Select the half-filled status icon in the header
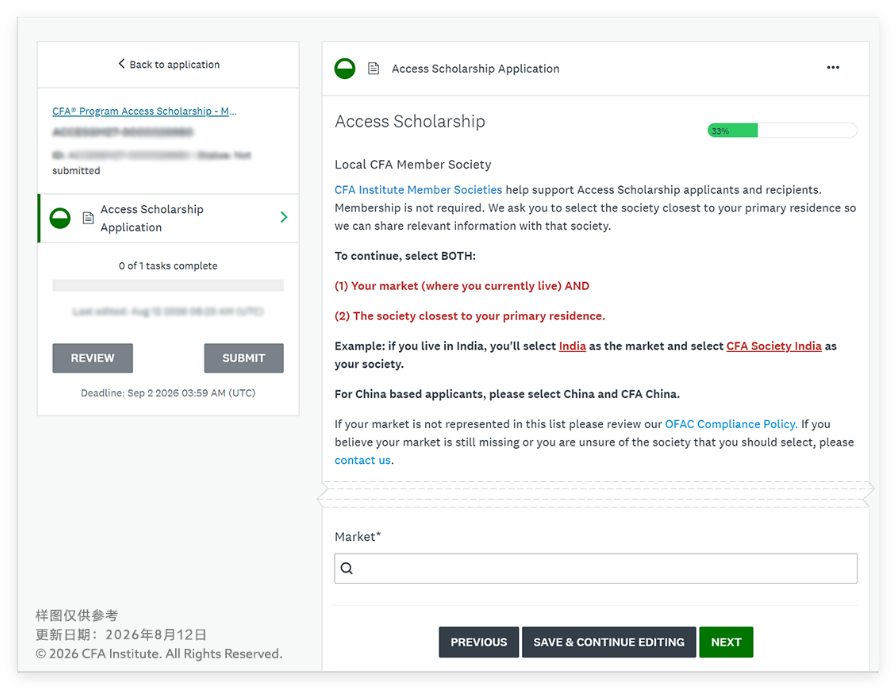Viewport: 896px width, 690px height. point(345,69)
